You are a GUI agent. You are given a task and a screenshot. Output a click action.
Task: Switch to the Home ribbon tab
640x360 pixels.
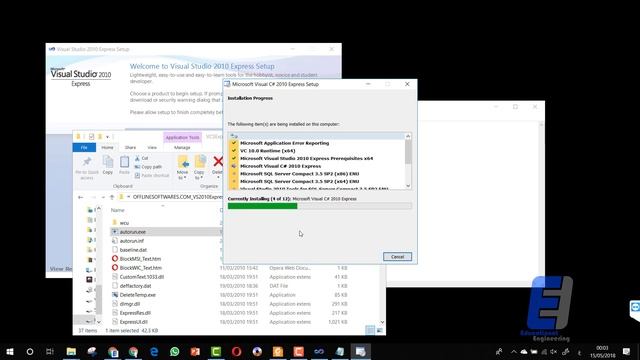coord(107,147)
